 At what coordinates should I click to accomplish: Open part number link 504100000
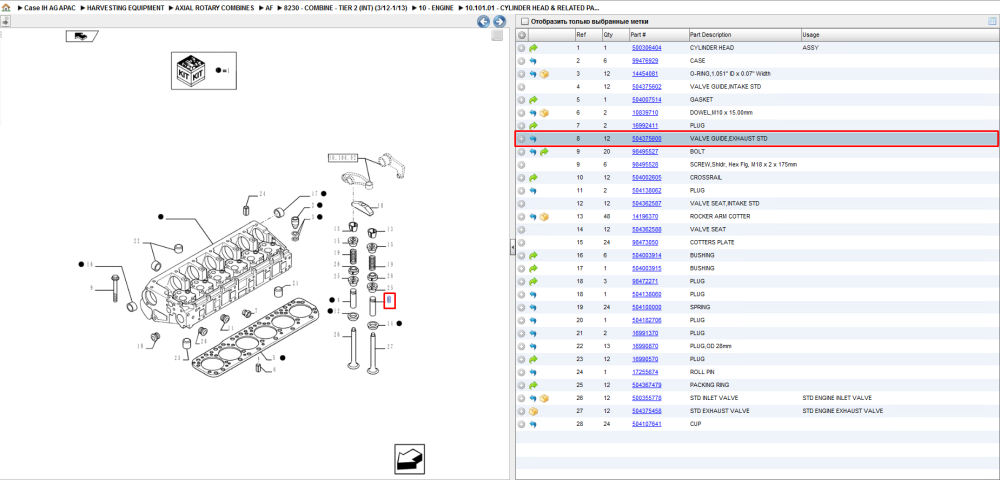[647, 307]
